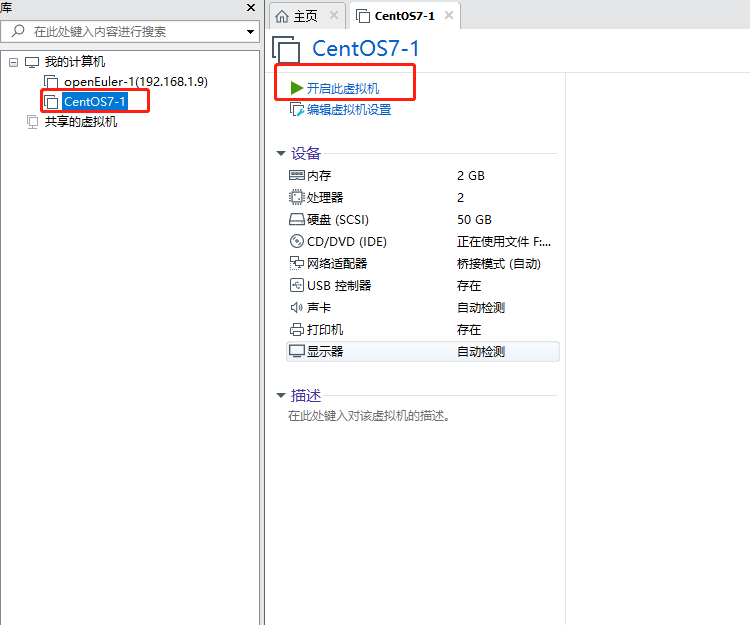Click 自动检测 value in the 声卡 row
The image size is (750, 625).
(481, 307)
